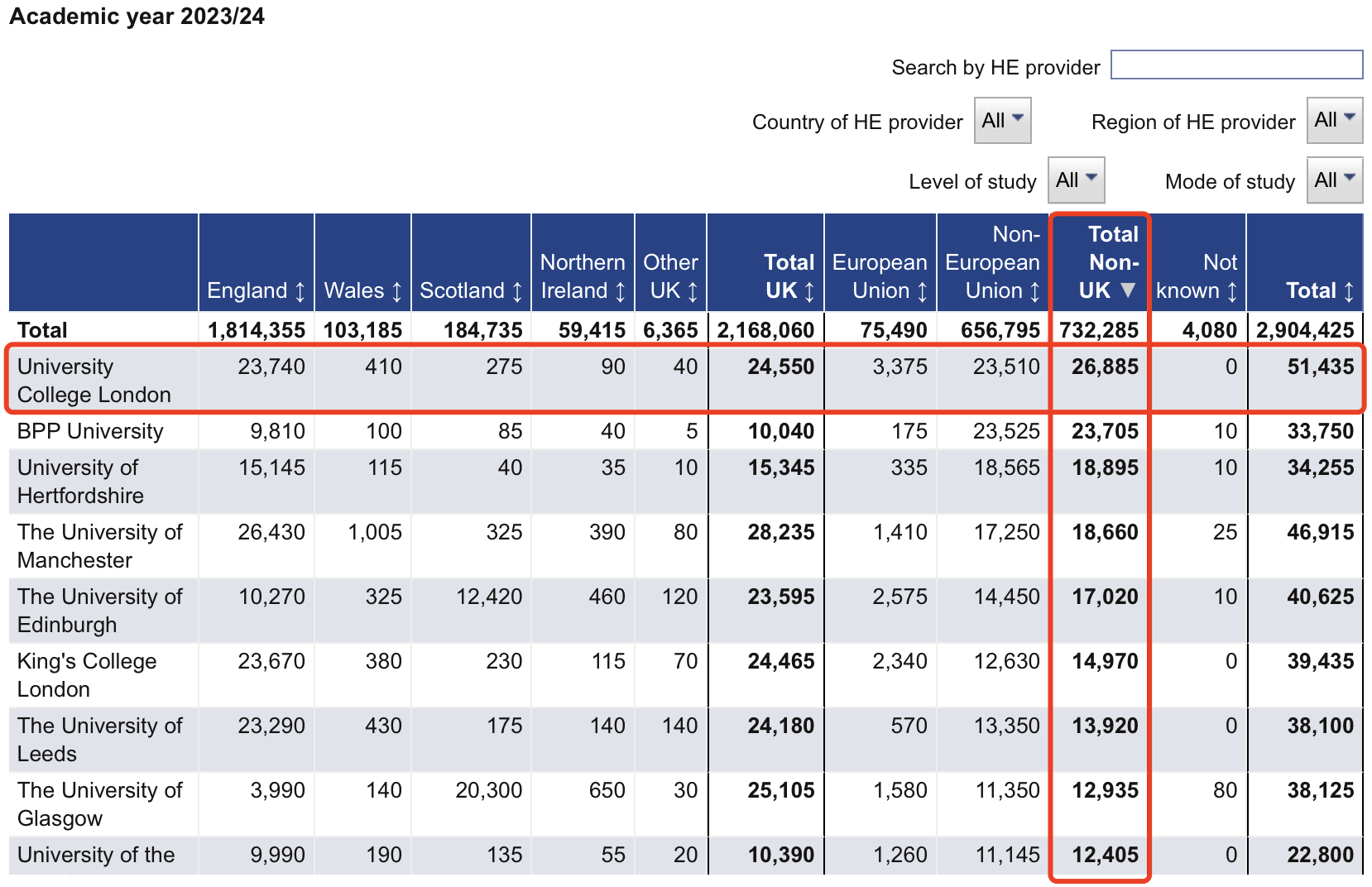Click Total UK sort arrow icon
Image resolution: width=1372 pixels, height=887 pixels.
tap(809, 292)
